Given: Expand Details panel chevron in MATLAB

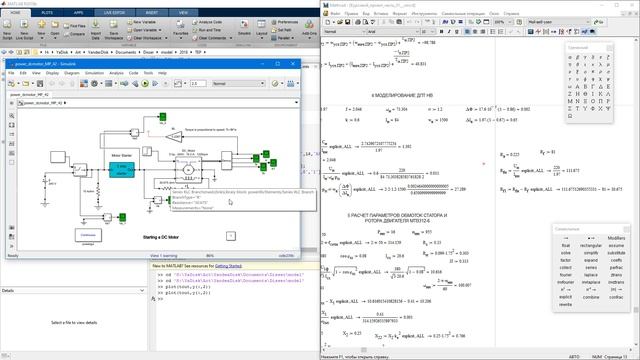Looking at the screenshot, I should pos(142,291).
